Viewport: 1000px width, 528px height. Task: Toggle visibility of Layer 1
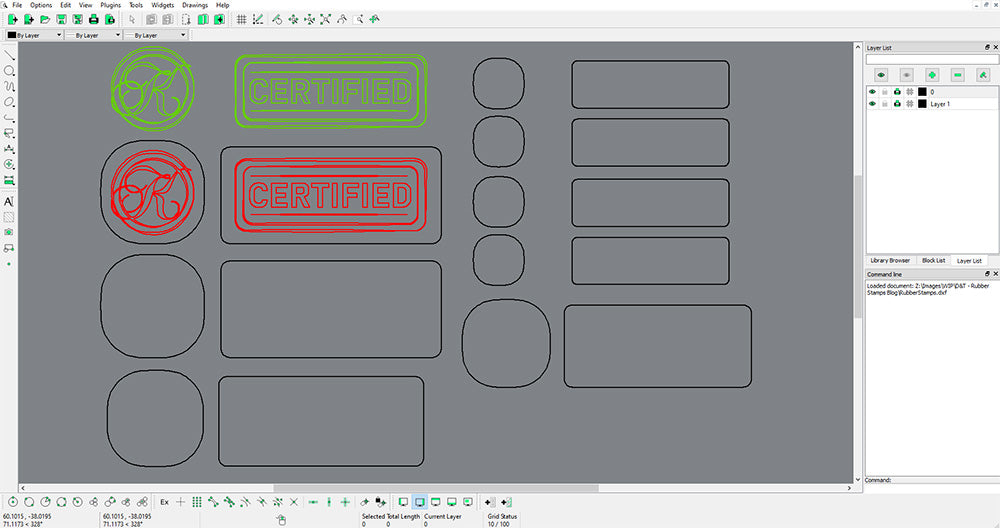(x=872, y=104)
